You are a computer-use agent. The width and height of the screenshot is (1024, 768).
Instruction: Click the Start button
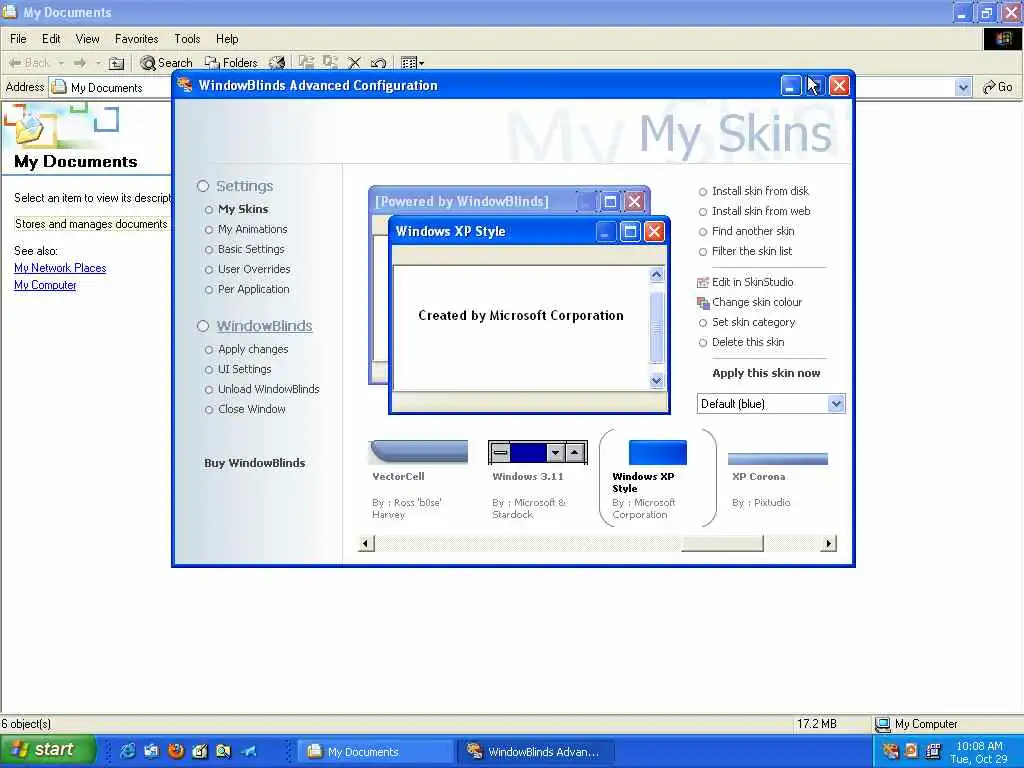47,750
